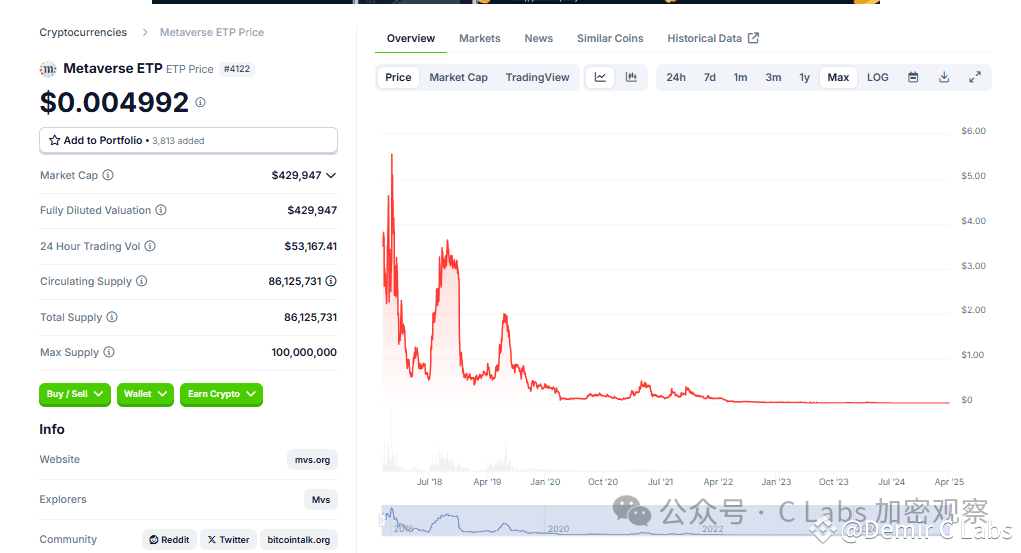Open the mvs.org website link
The height and width of the screenshot is (553, 1021).
click(312, 460)
